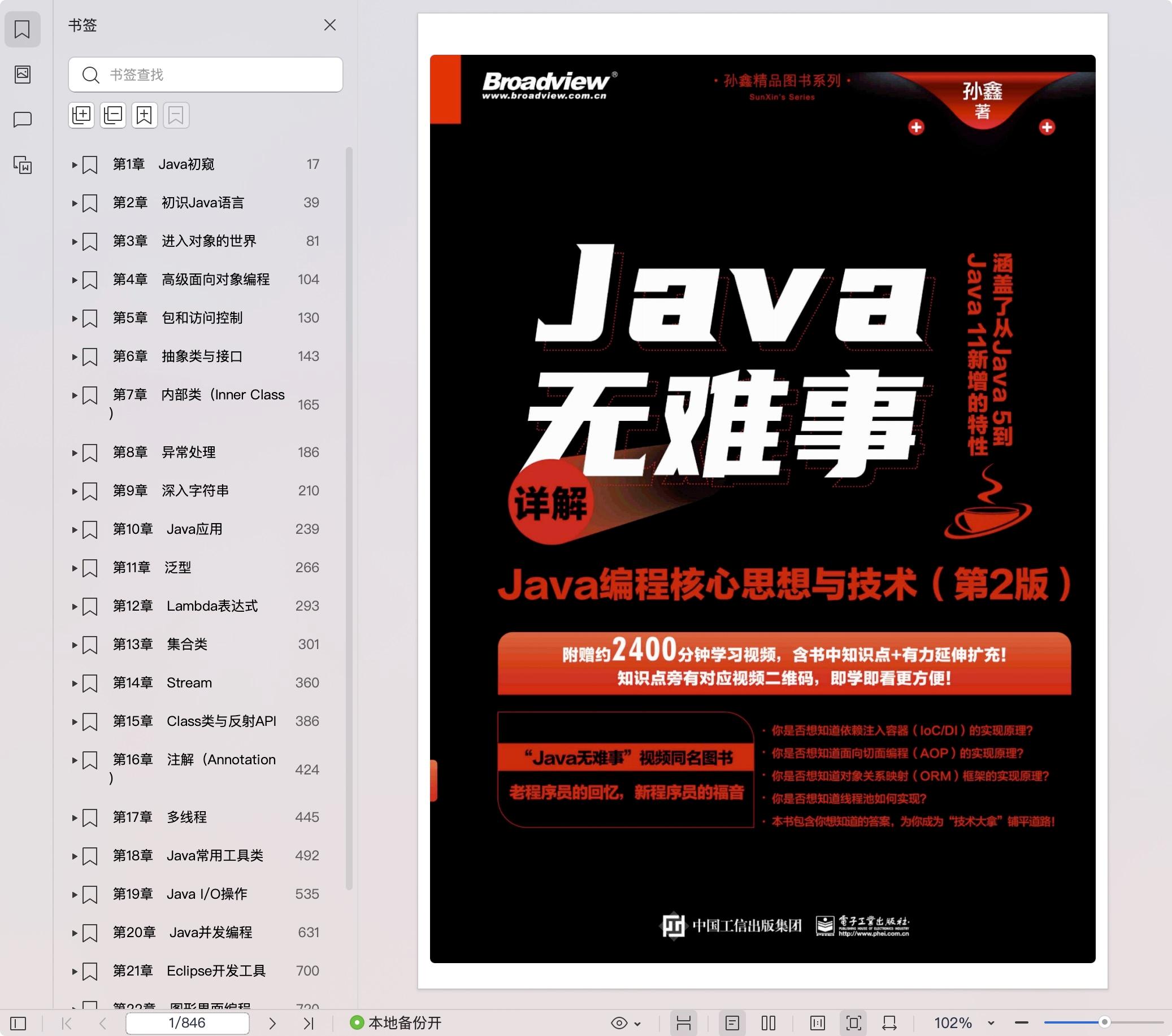Image resolution: width=1172 pixels, height=1036 pixels.
Task: Adjust the zoom slider handle
Action: (1105, 1023)
